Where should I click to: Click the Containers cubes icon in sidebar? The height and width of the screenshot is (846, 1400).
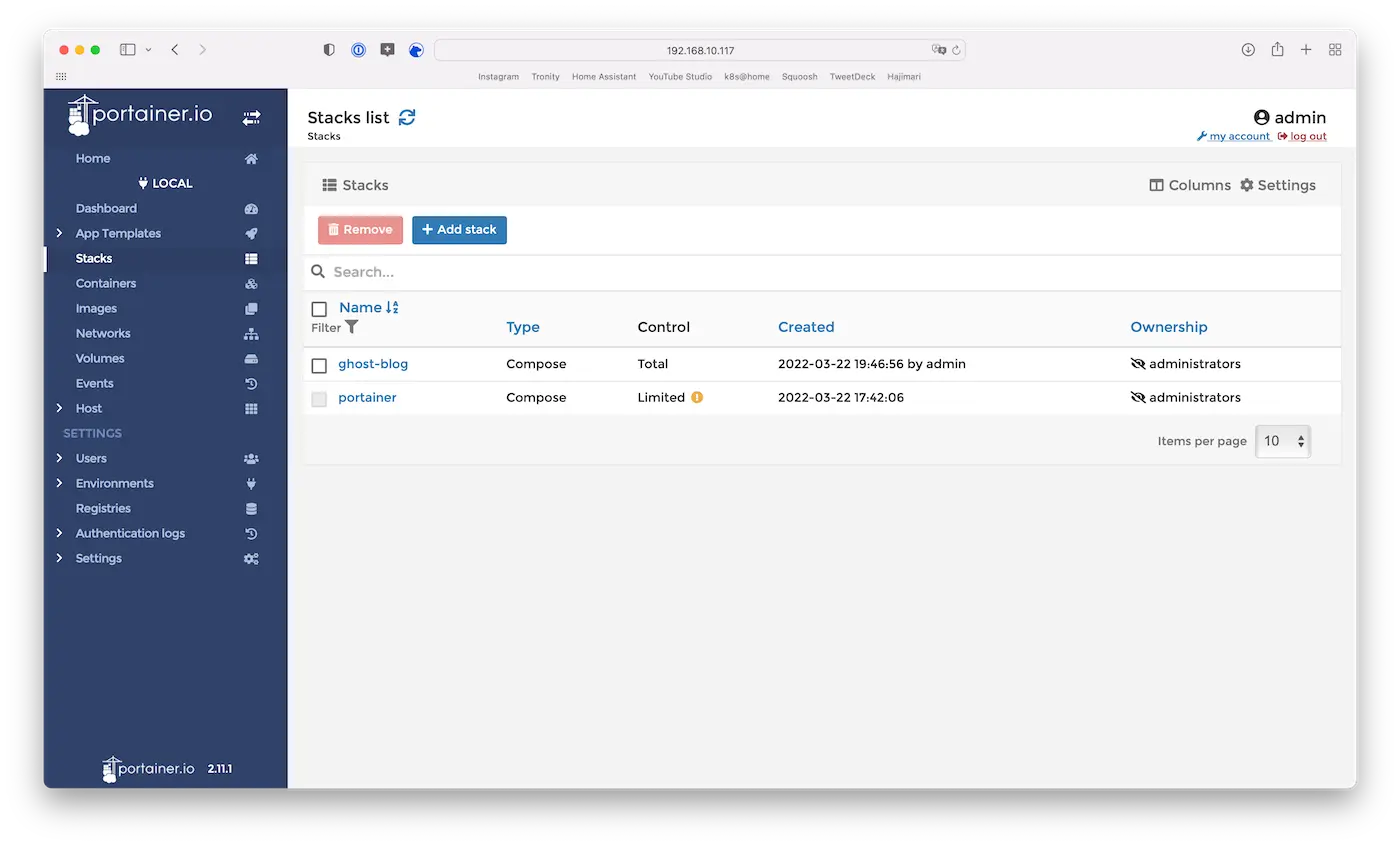coord(251,284)
